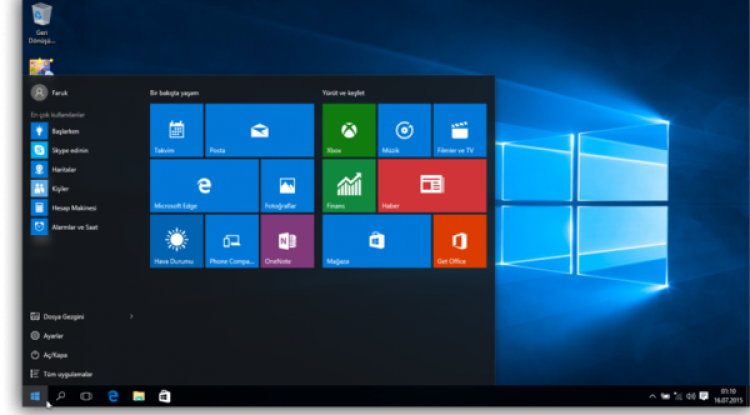750x415 pixels.
Task: Expand the Dosya Gezgini jump list arrow
Action: [x=132, y=317]
